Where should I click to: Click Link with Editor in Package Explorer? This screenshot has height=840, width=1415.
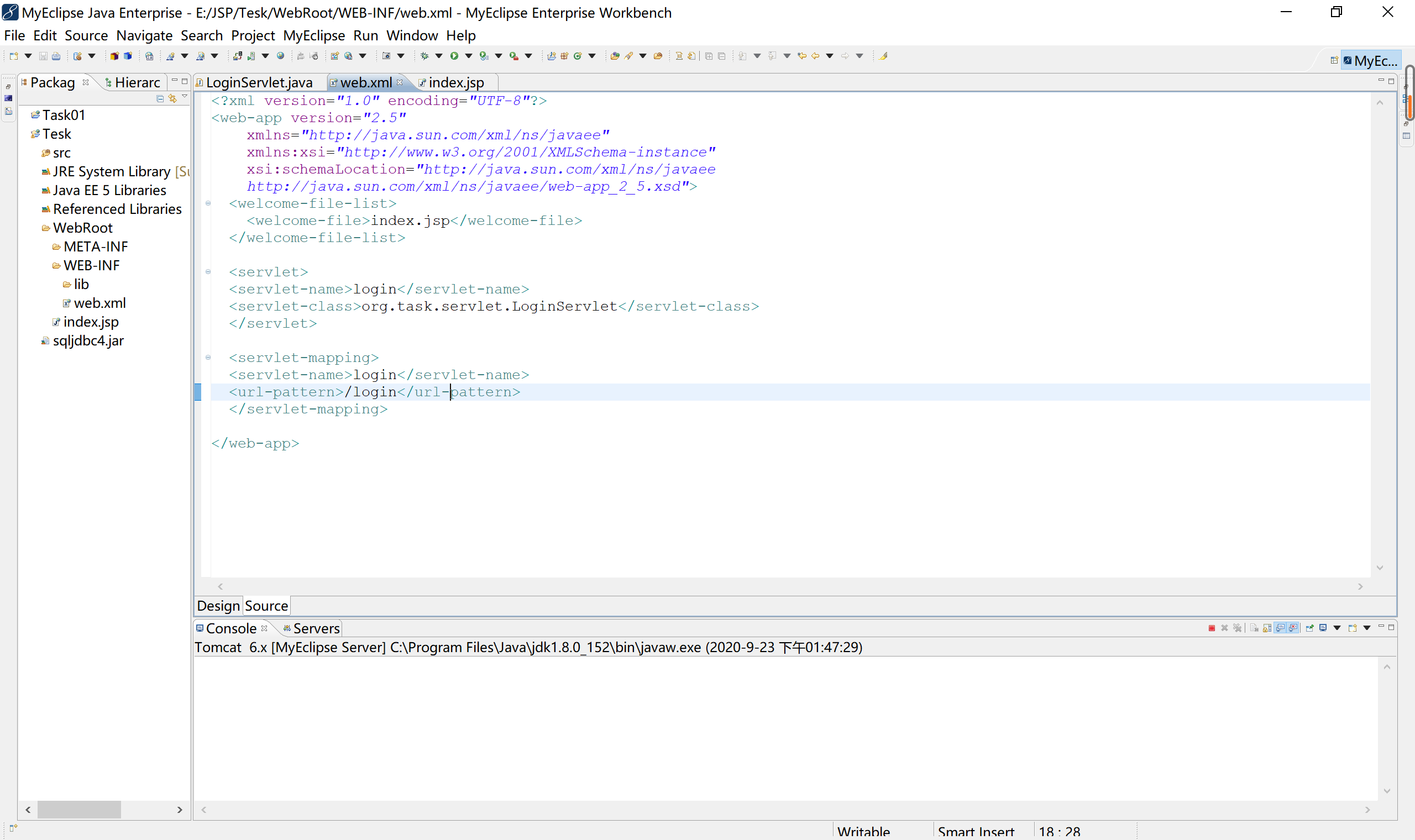(172, 98)
